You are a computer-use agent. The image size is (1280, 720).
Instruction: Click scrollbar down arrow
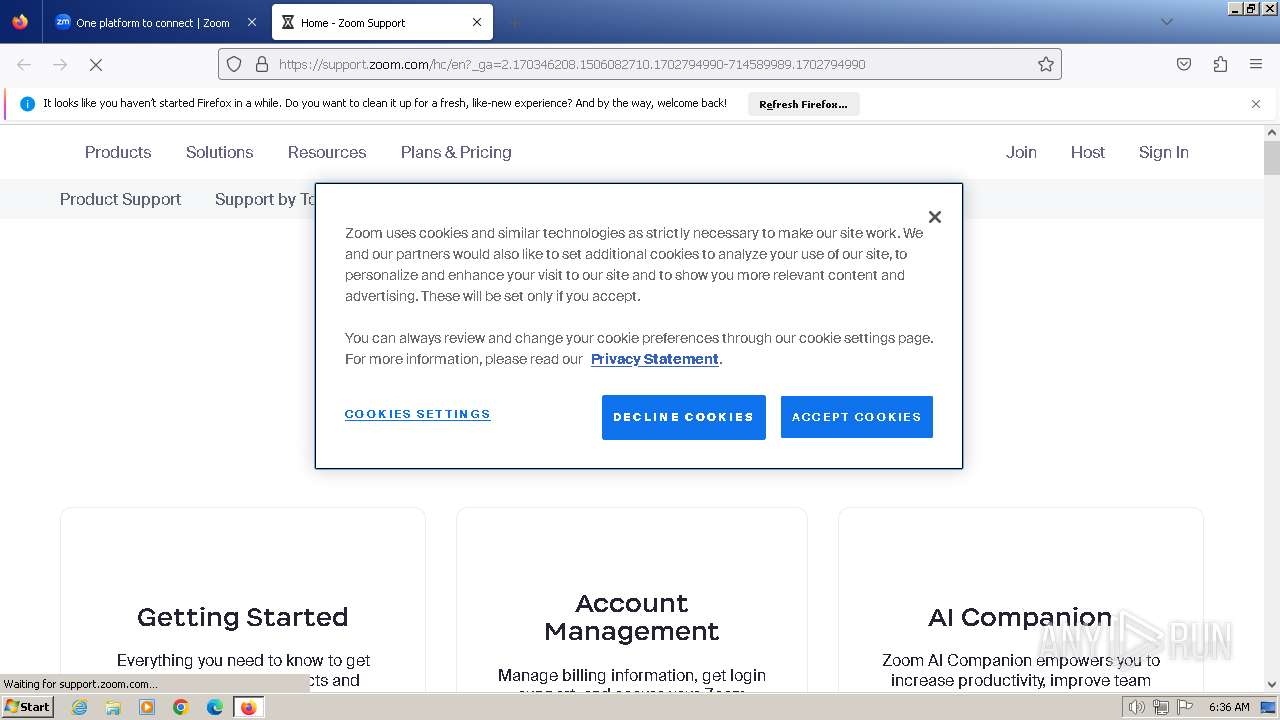coord(1272,685)
